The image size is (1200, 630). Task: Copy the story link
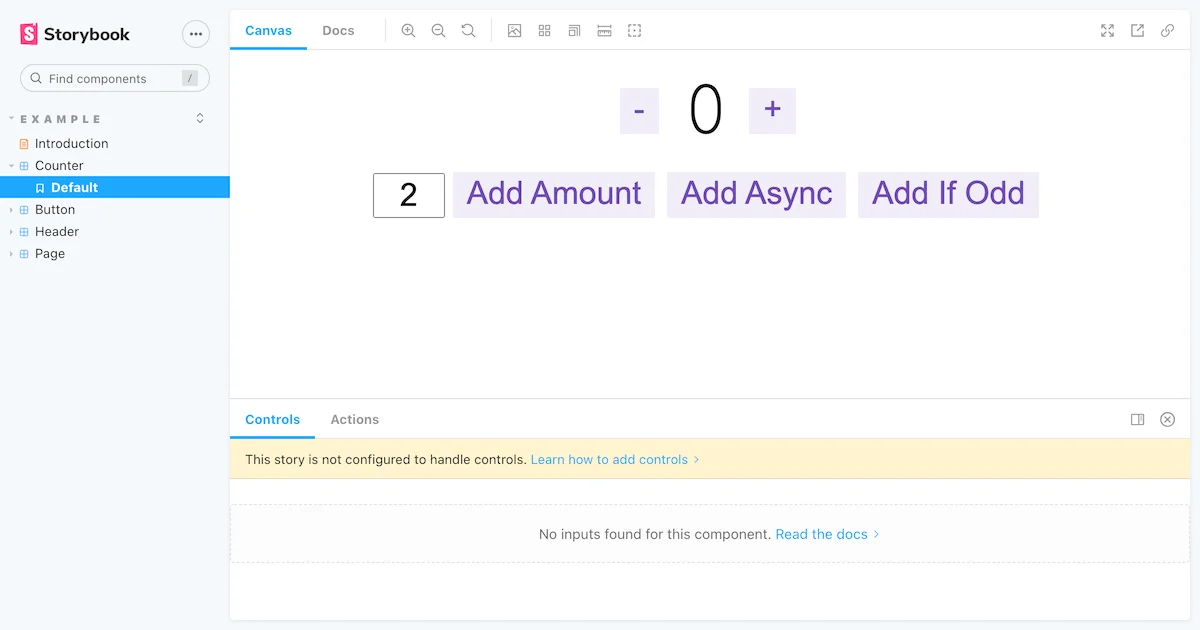coord(1167,30)
